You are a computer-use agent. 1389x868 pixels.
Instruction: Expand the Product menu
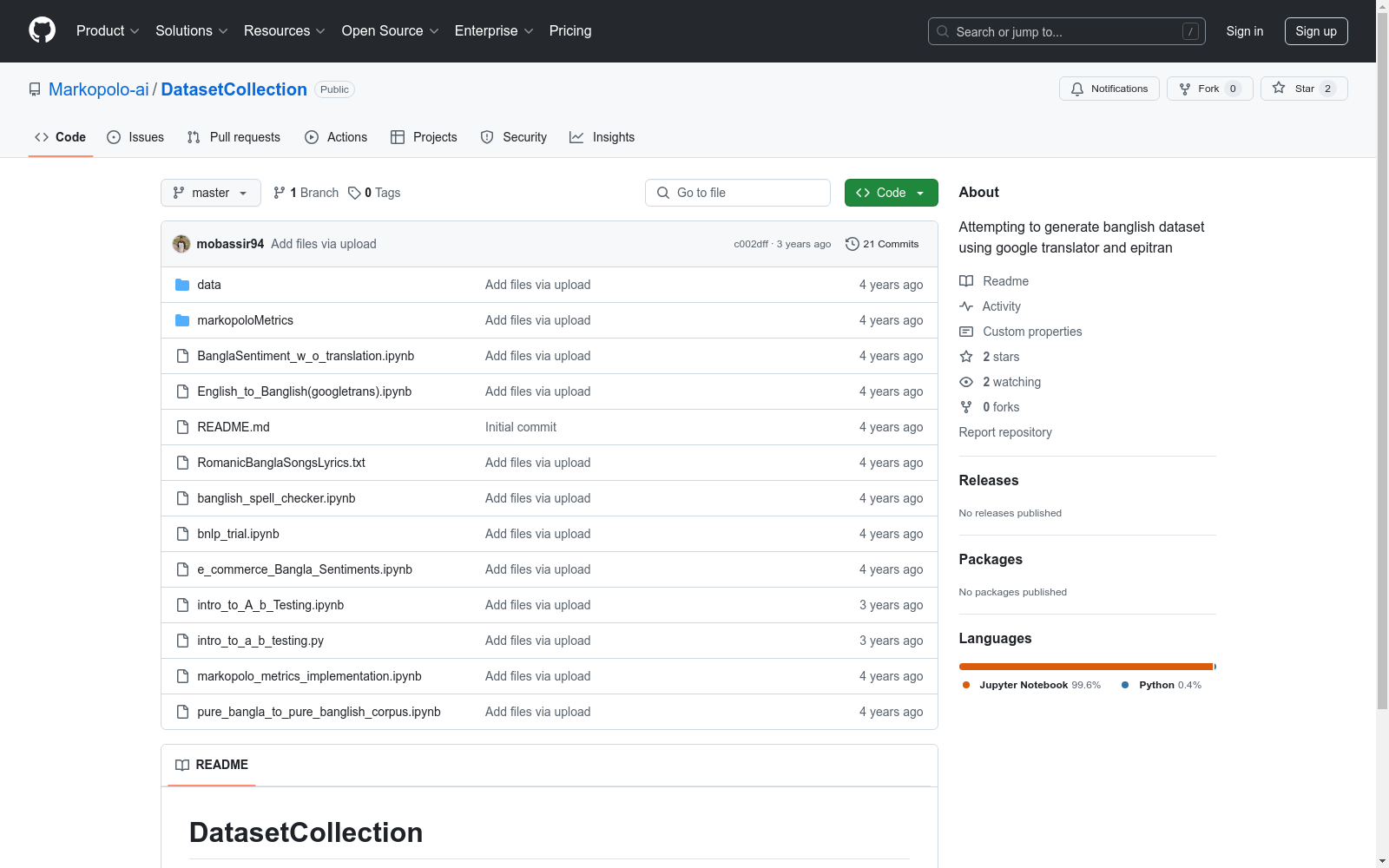pos(108,31)
